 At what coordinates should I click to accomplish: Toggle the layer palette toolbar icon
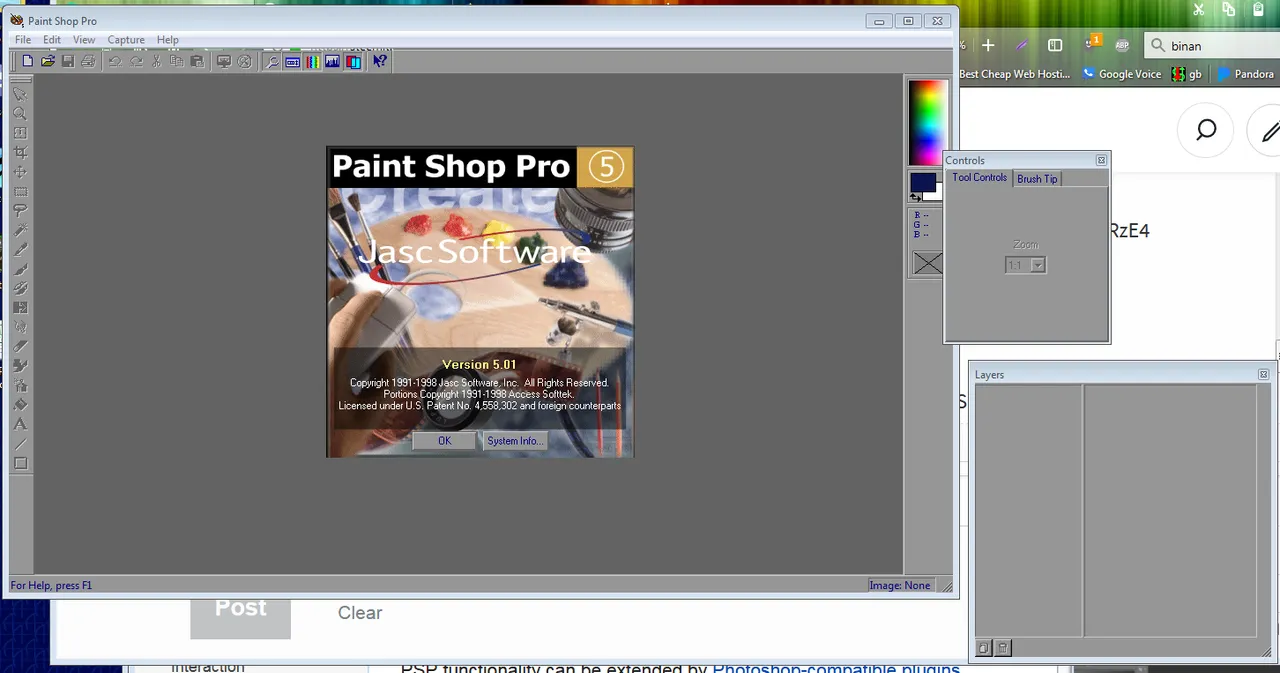pyautogui.click(x=353, y=61)
